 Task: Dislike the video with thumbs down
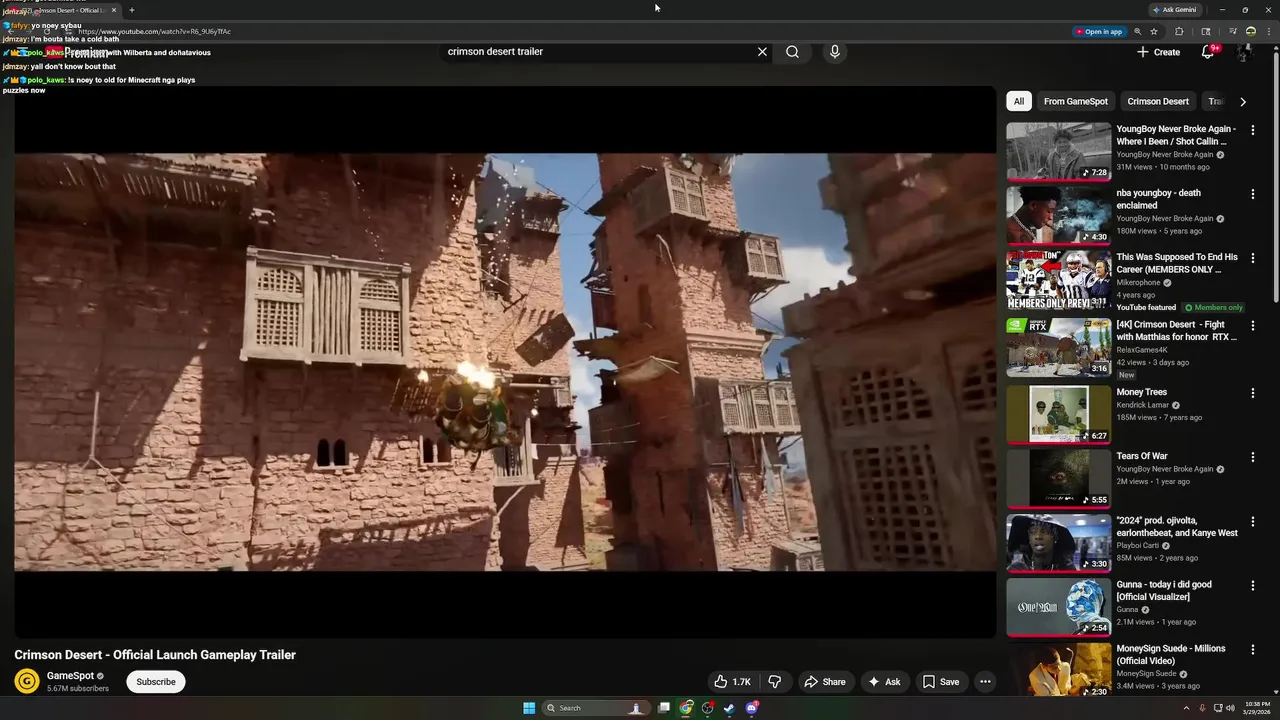(x=775, y=682)
